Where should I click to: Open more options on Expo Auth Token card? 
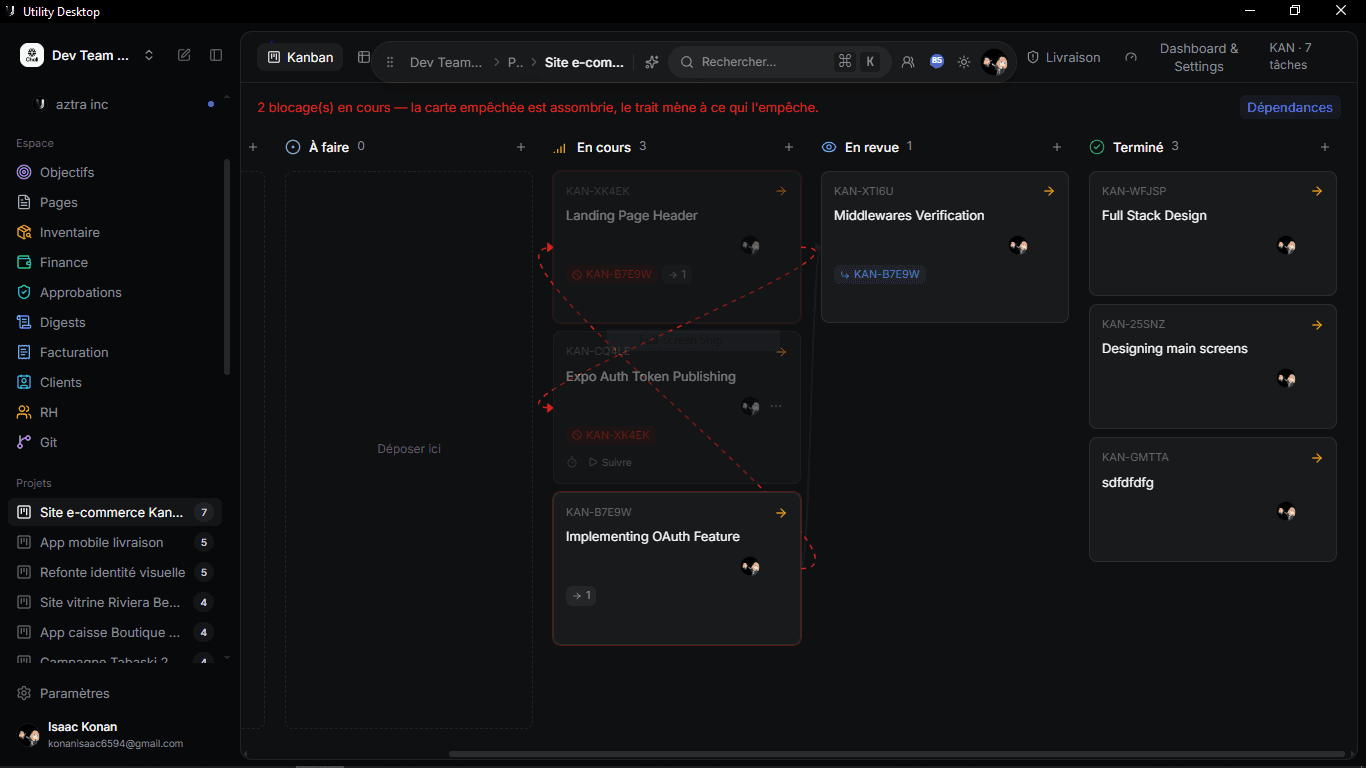(776, 406)
